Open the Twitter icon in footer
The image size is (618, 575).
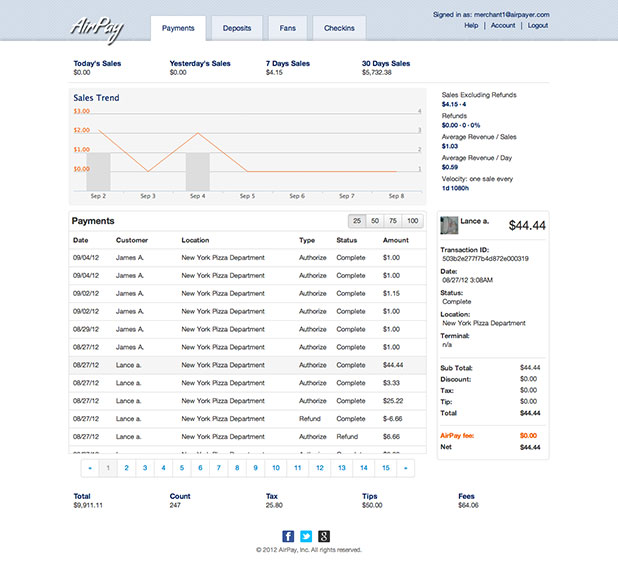point(306,536)
